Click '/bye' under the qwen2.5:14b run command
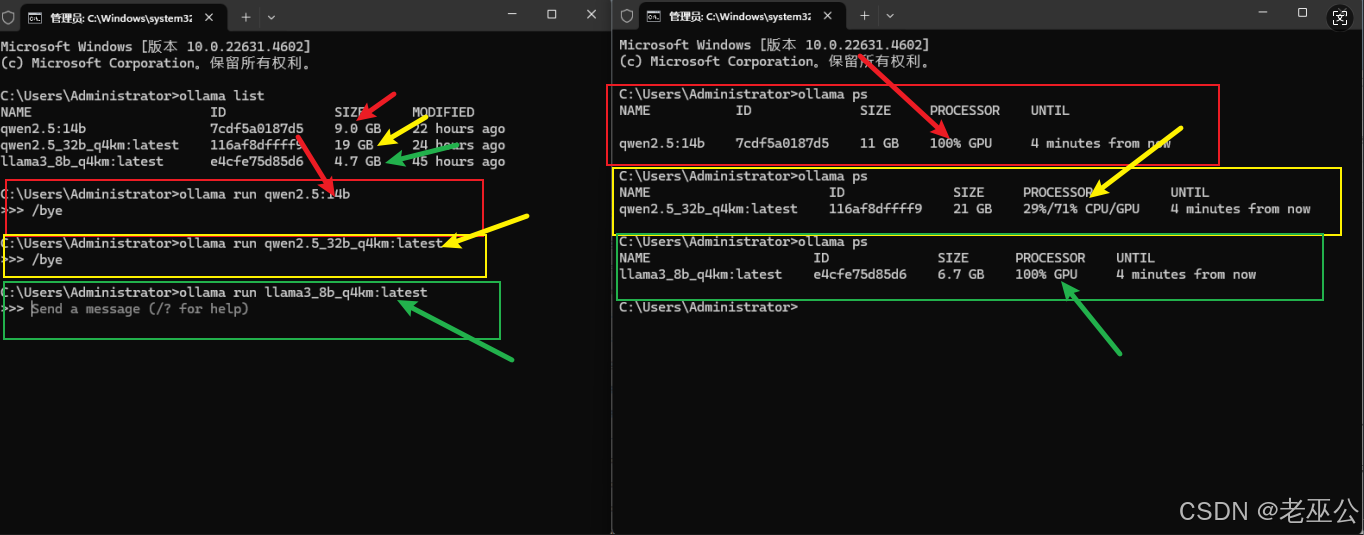 47,211
